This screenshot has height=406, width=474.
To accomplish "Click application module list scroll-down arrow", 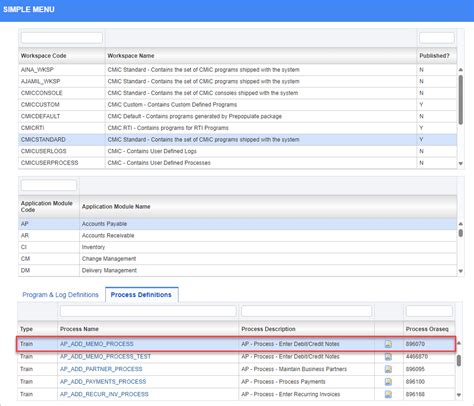I will click(x=461, y=271).
